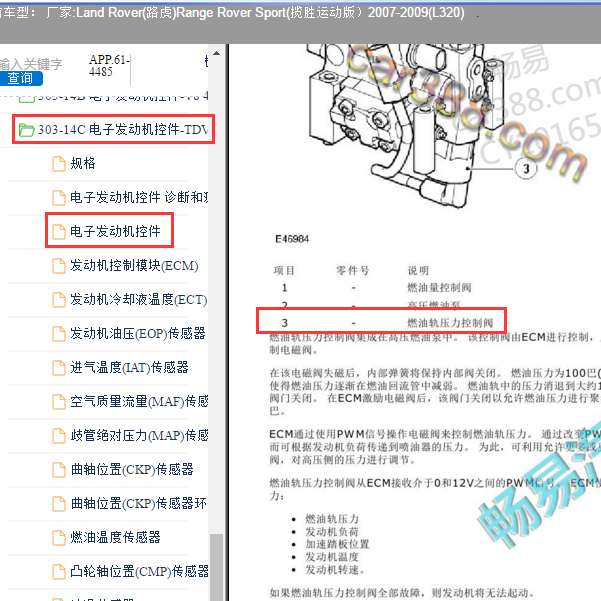Click the 说明 column header
The height and width of the screenshot is (601, 601).
tap(418, 271)
